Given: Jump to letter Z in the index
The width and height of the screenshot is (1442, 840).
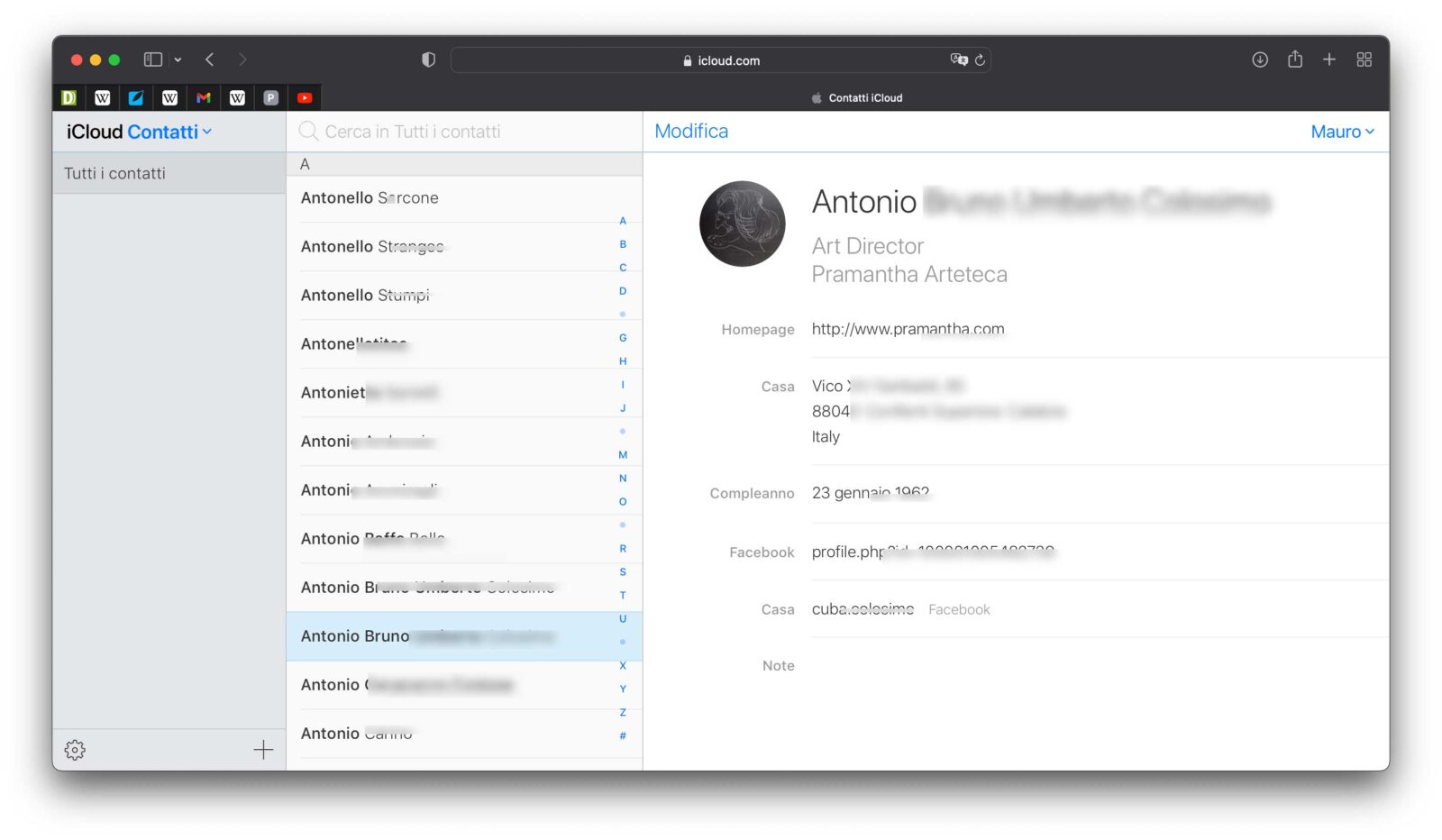Looking at the screenshot, I should tap(623, 713).
